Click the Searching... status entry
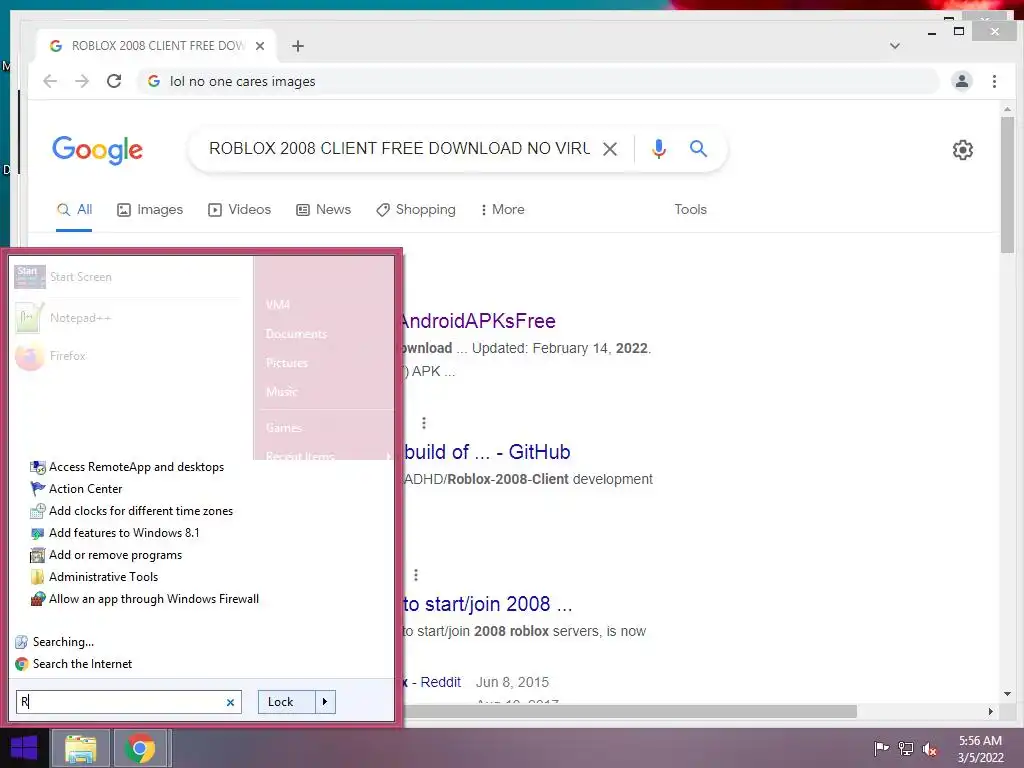 pos(55,642)
